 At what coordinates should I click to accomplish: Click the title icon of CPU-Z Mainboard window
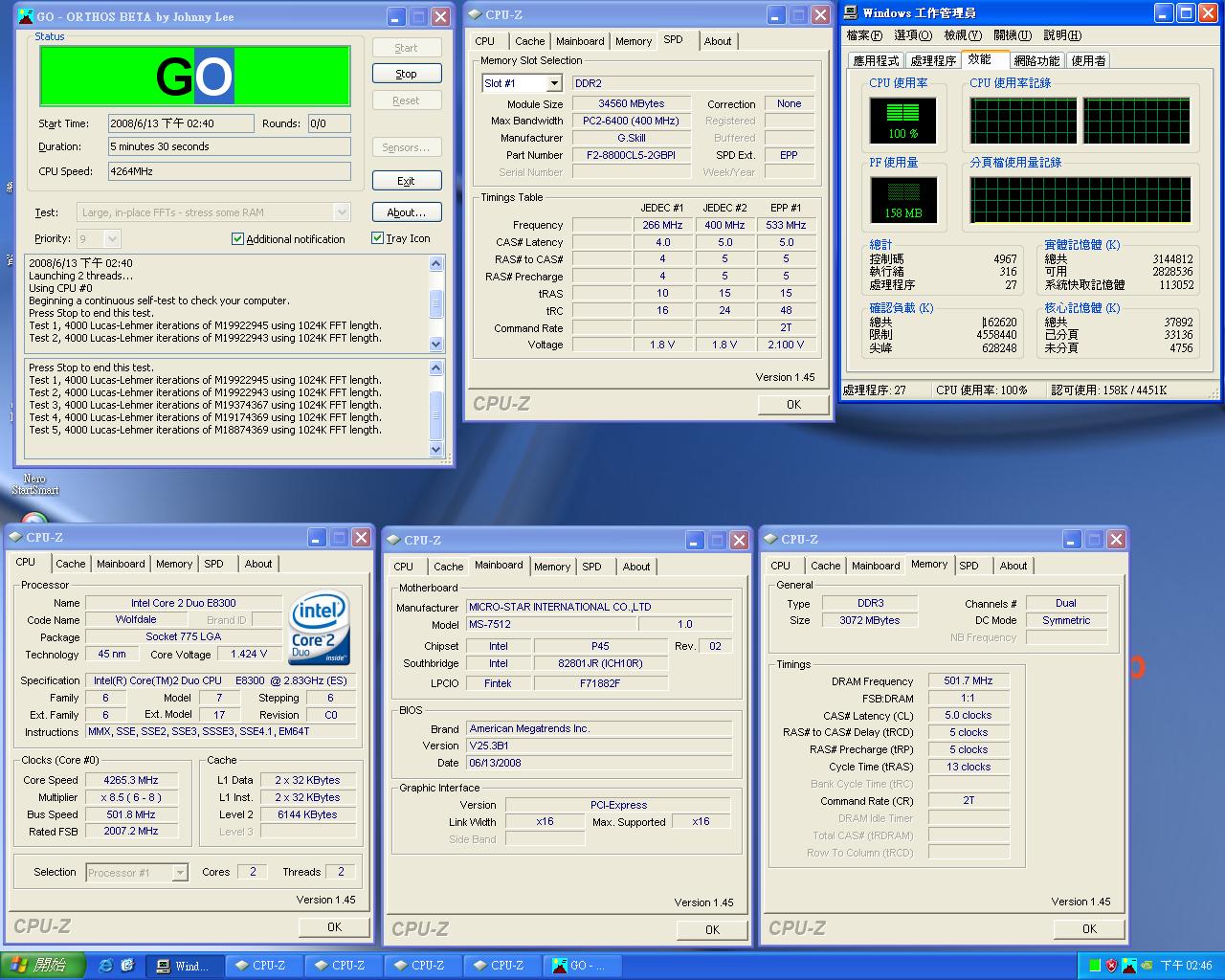pos(393,540)
